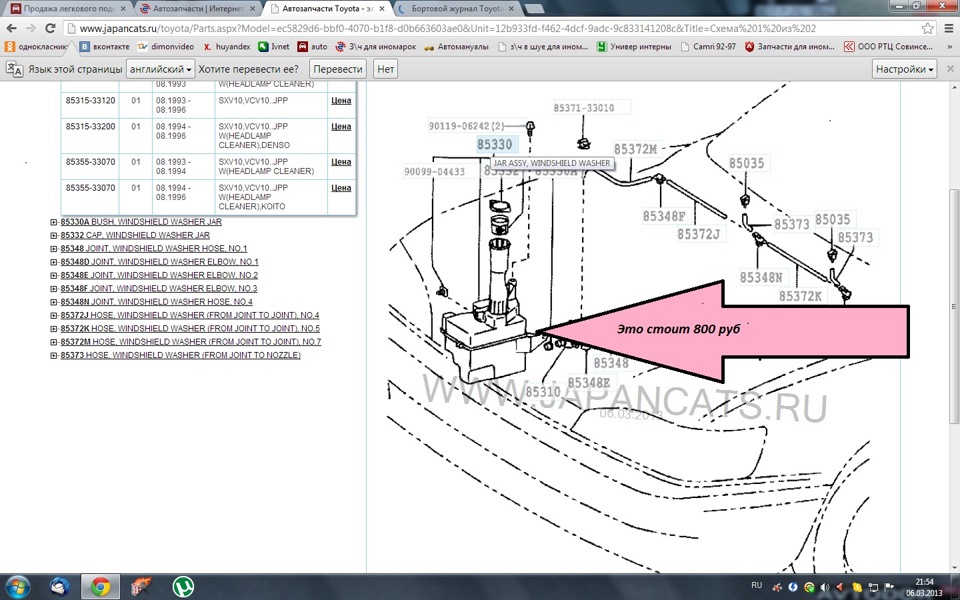Open the Настройки dropdown in the translate bar
Viewport: 960px width, 600px height.
[x=904, y=69]
